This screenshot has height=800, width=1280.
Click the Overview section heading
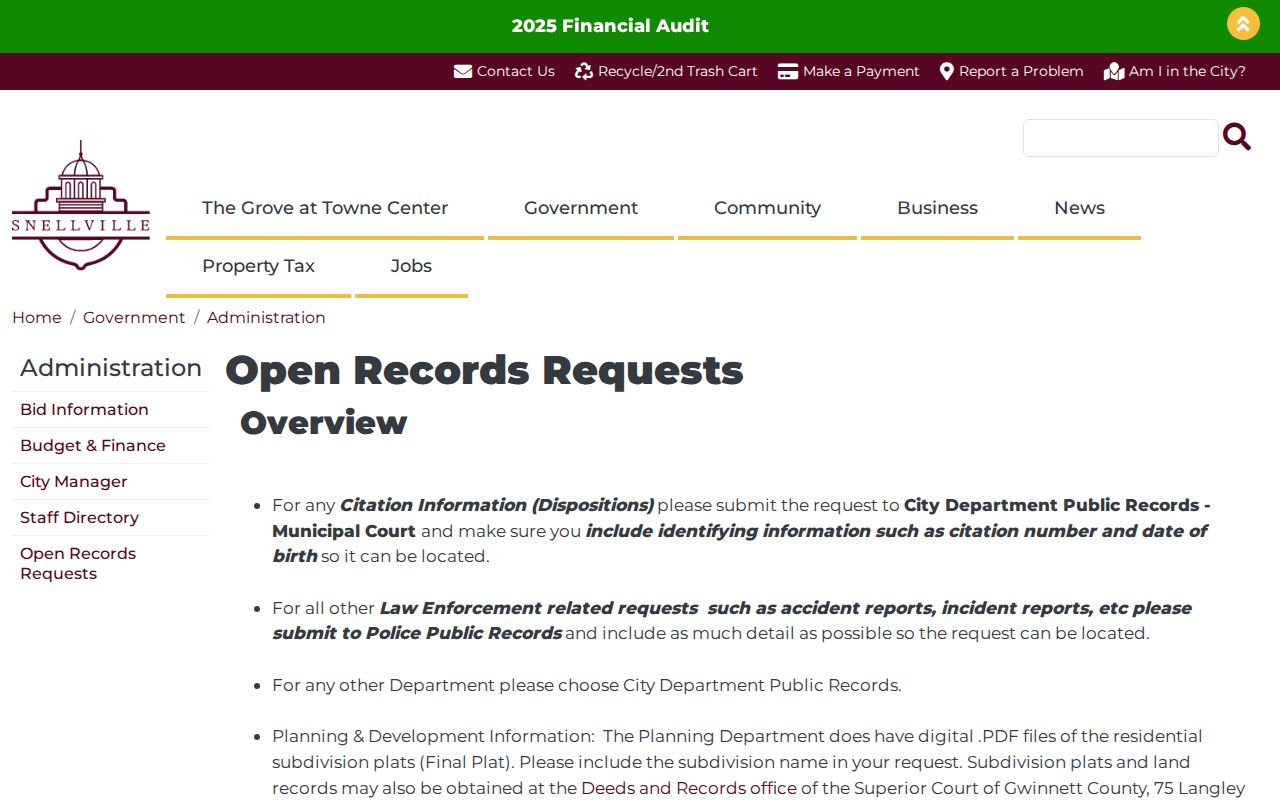point(323,422)
